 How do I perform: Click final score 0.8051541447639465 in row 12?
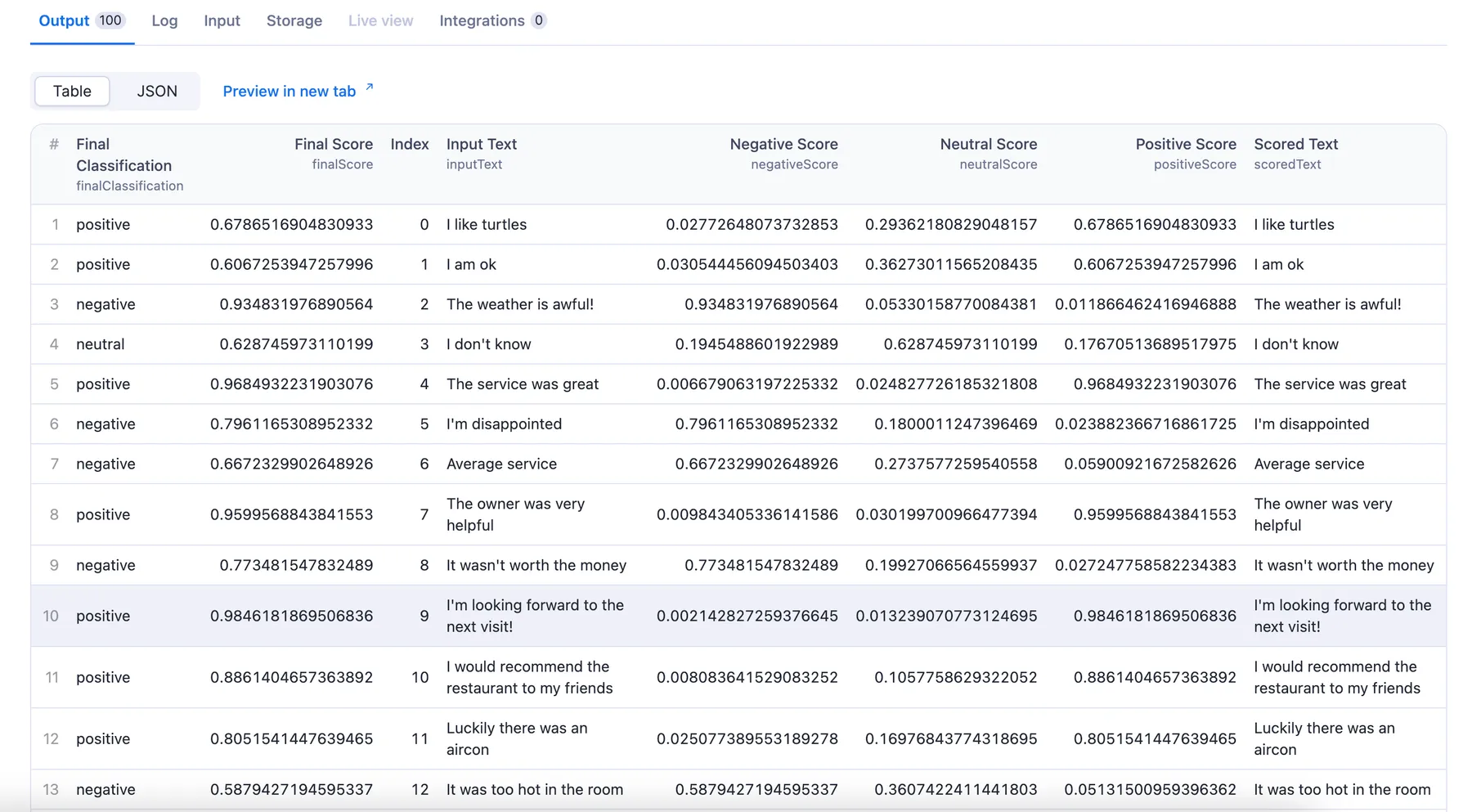(x=291, y=738)
